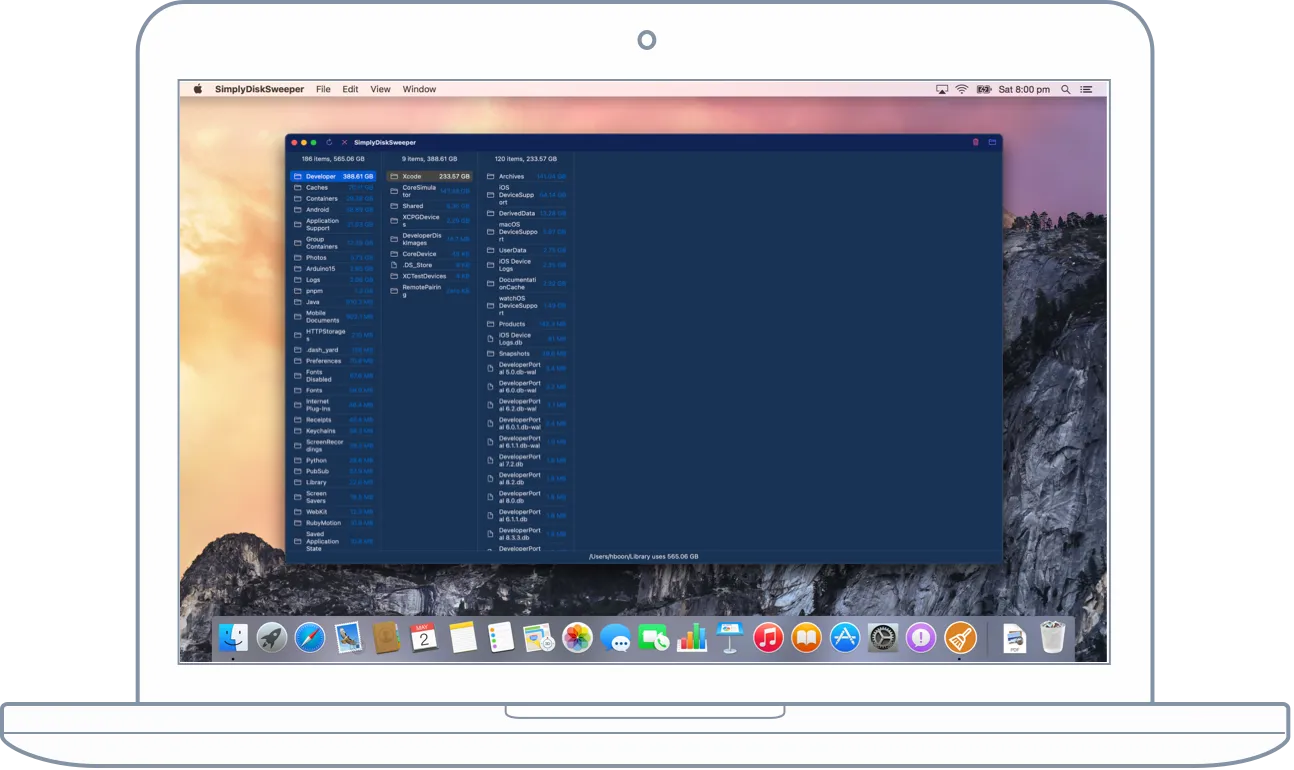Select the Application Support folder
The image size is (1294, 770).
click(x=333, y=225)
